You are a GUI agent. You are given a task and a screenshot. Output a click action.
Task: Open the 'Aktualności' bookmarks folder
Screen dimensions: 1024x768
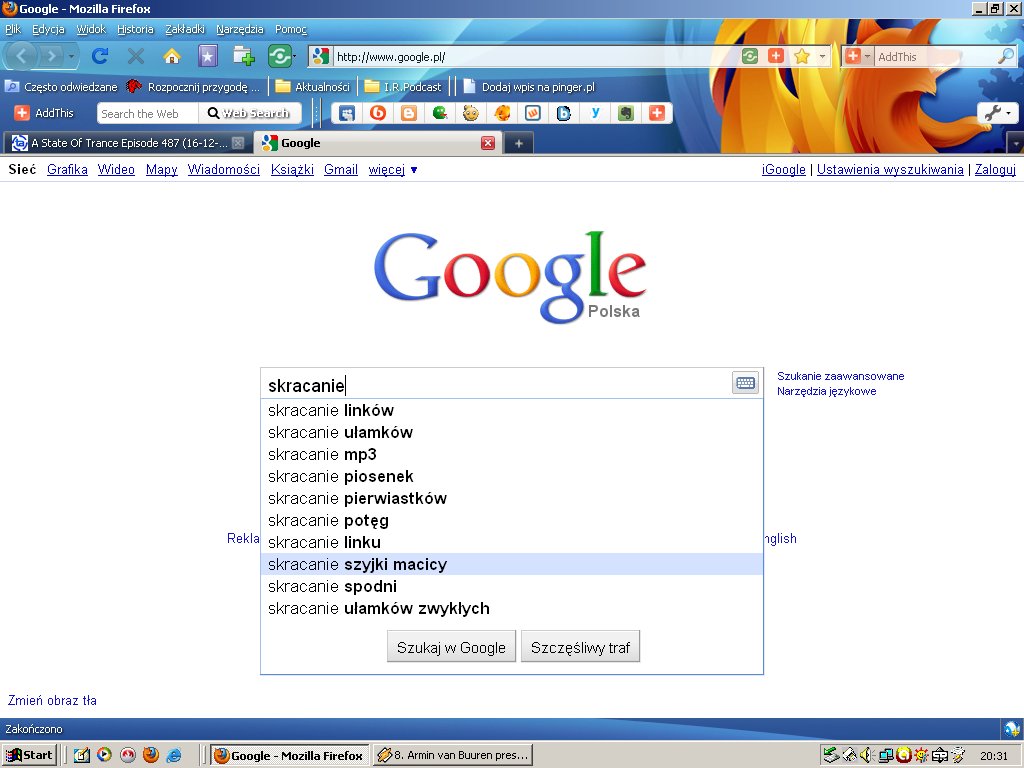click(x=313, y=87)
